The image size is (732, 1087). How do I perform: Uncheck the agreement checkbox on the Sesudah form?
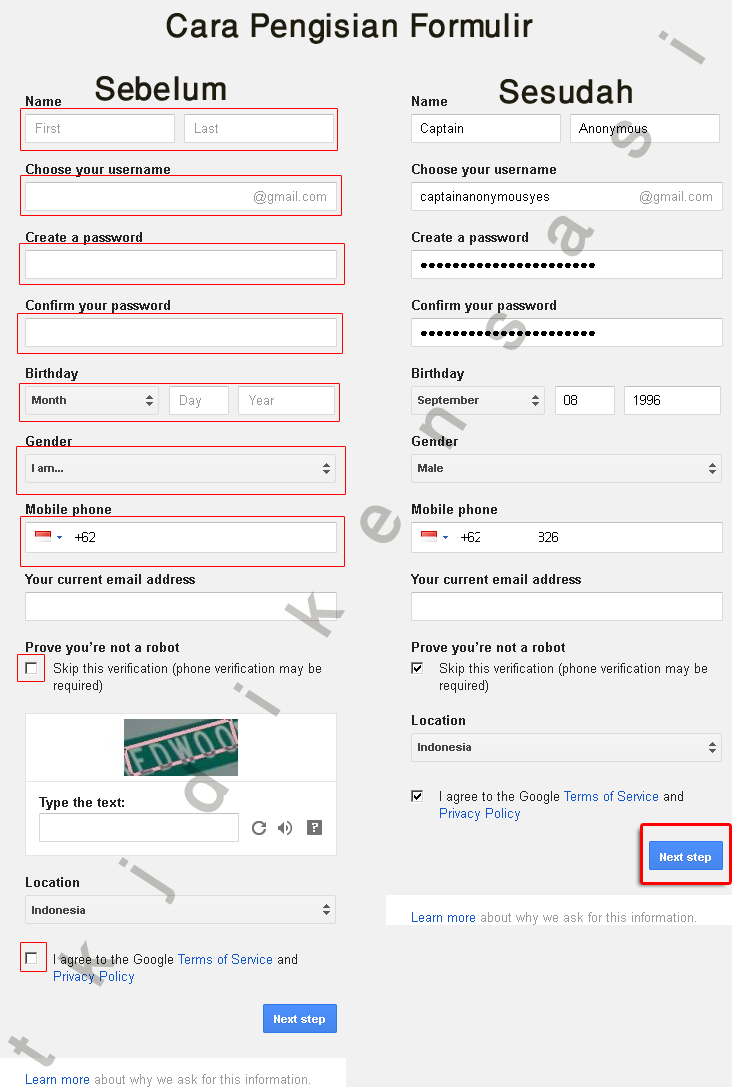(x=417, y=796)
